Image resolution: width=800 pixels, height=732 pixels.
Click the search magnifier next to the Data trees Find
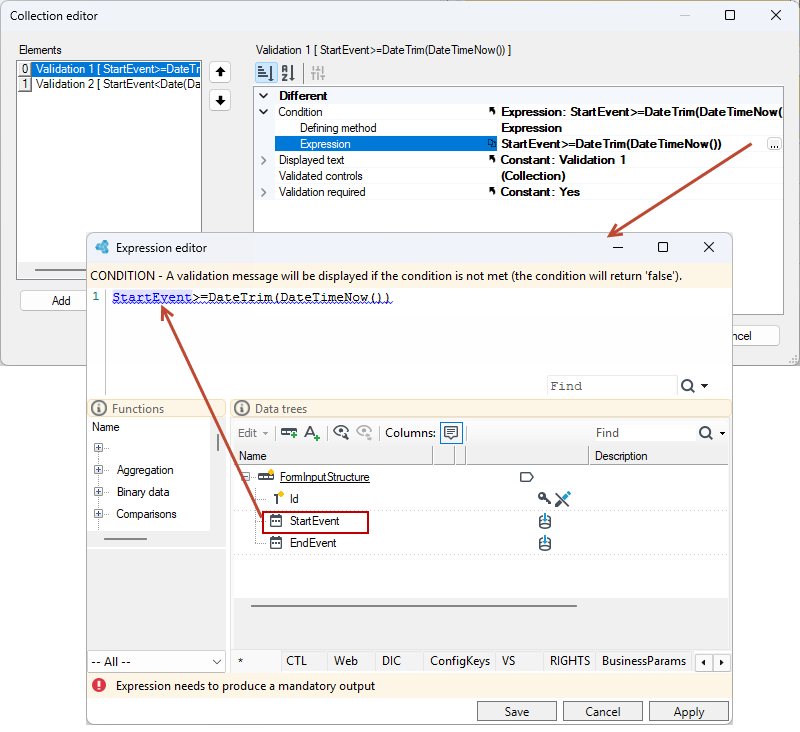click(x=706, y=433)
